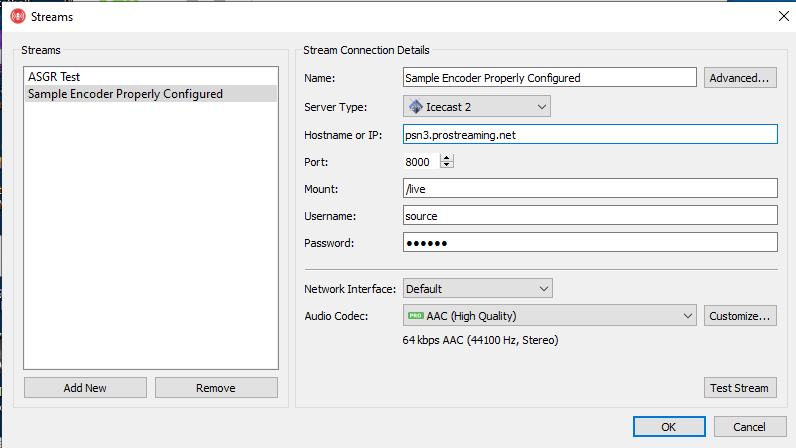Click into the Hostname or IP field
Screen dimensions: 796x448
point(589,135)
